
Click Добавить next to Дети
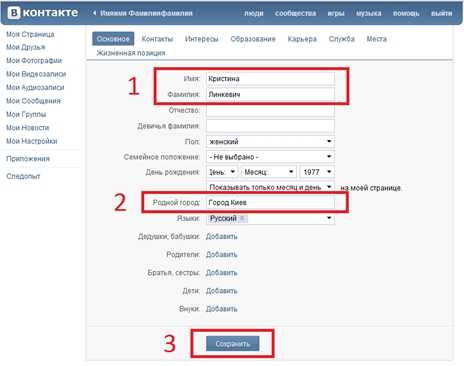tap(222, 291)
